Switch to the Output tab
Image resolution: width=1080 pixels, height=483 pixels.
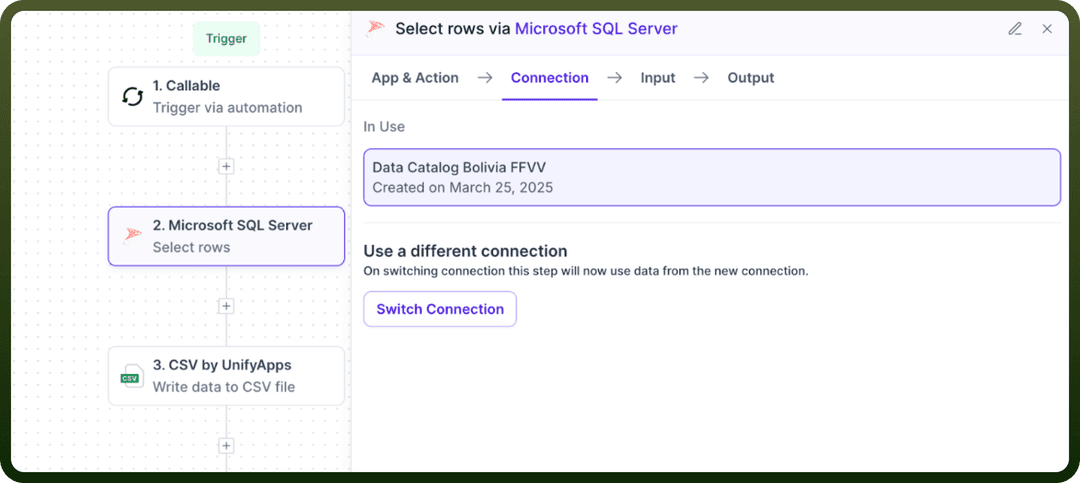751,78
